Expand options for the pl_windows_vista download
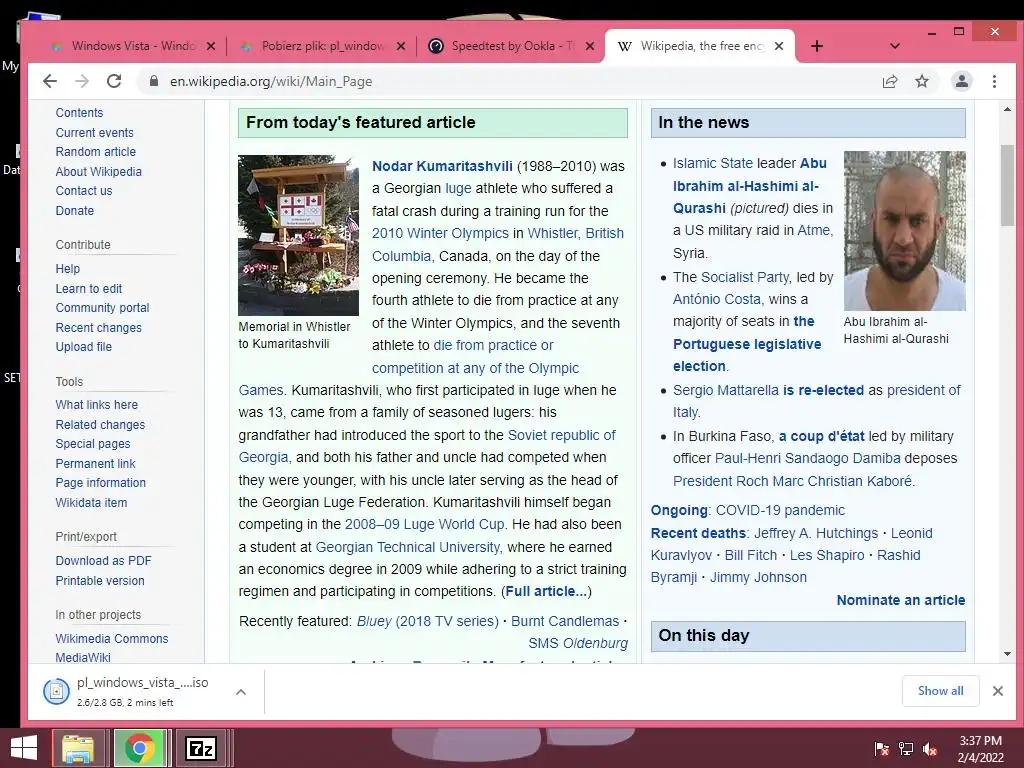 pyautogui.click(x=241, y=692)
